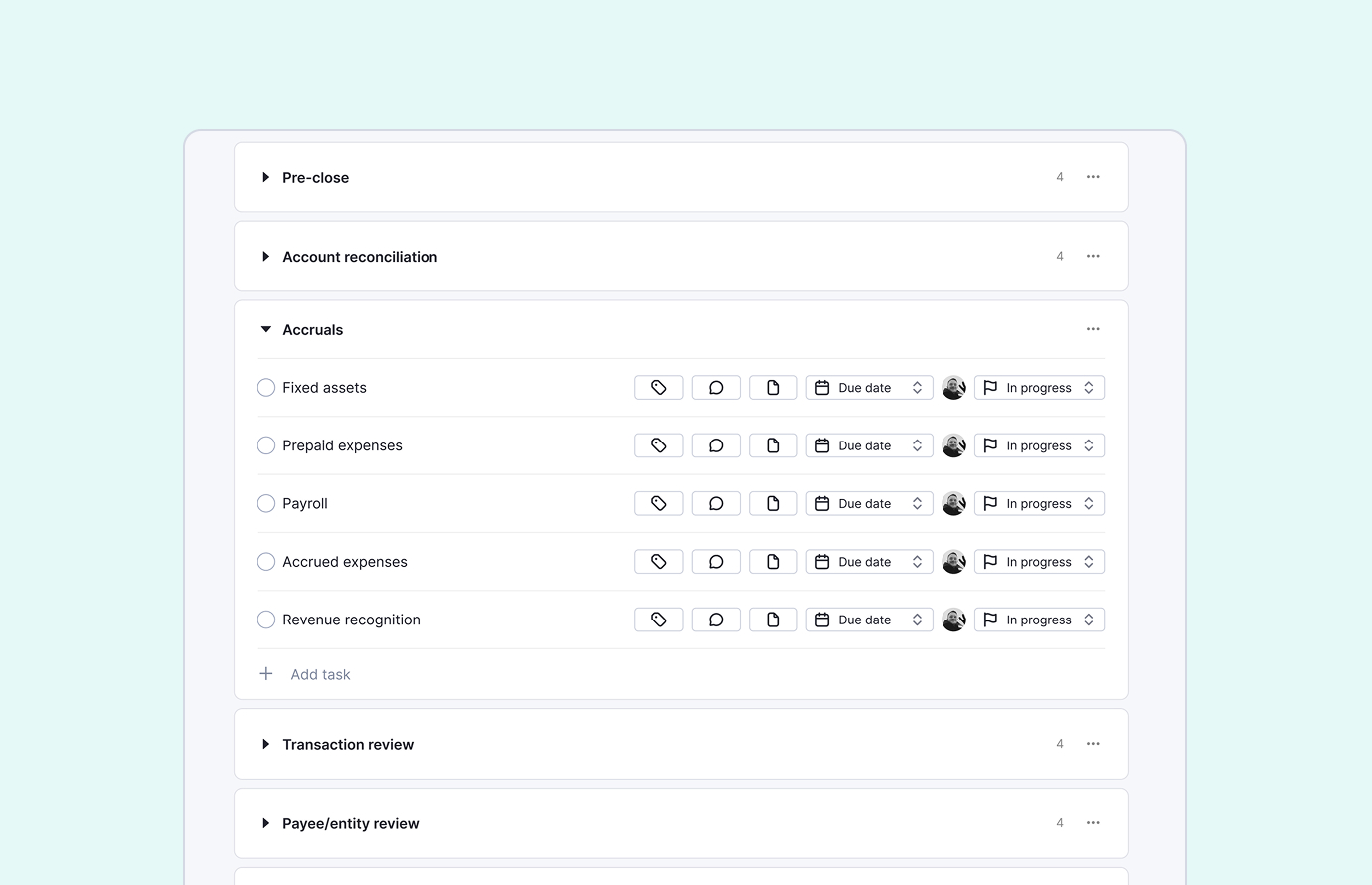The height and width of the screenshot is (885, 1372).
Task: Open comments for Revenue recognition task
Action: [x=716, y=619]
